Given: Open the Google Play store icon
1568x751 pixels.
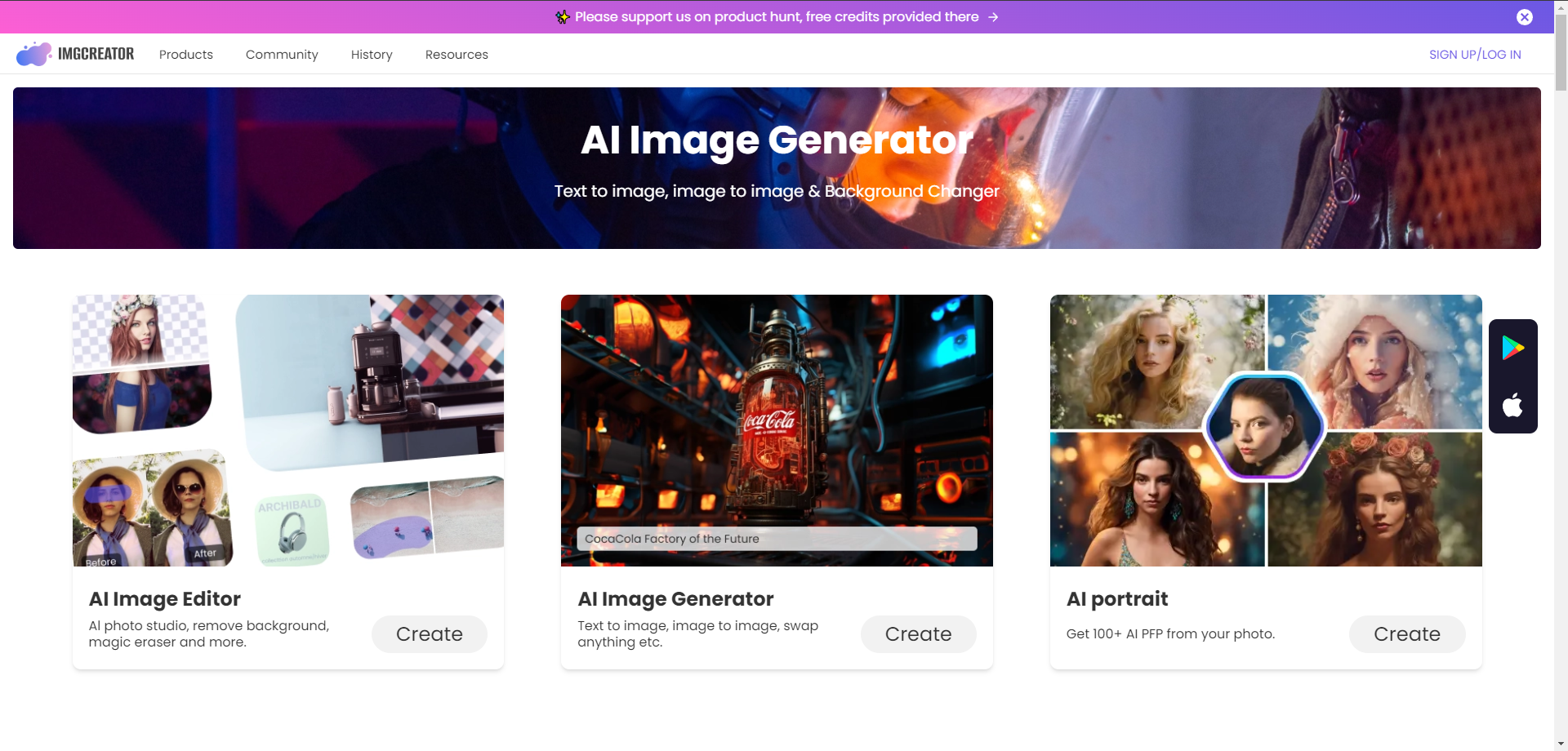Looking at the screenshot, I should pos(1512,348).
